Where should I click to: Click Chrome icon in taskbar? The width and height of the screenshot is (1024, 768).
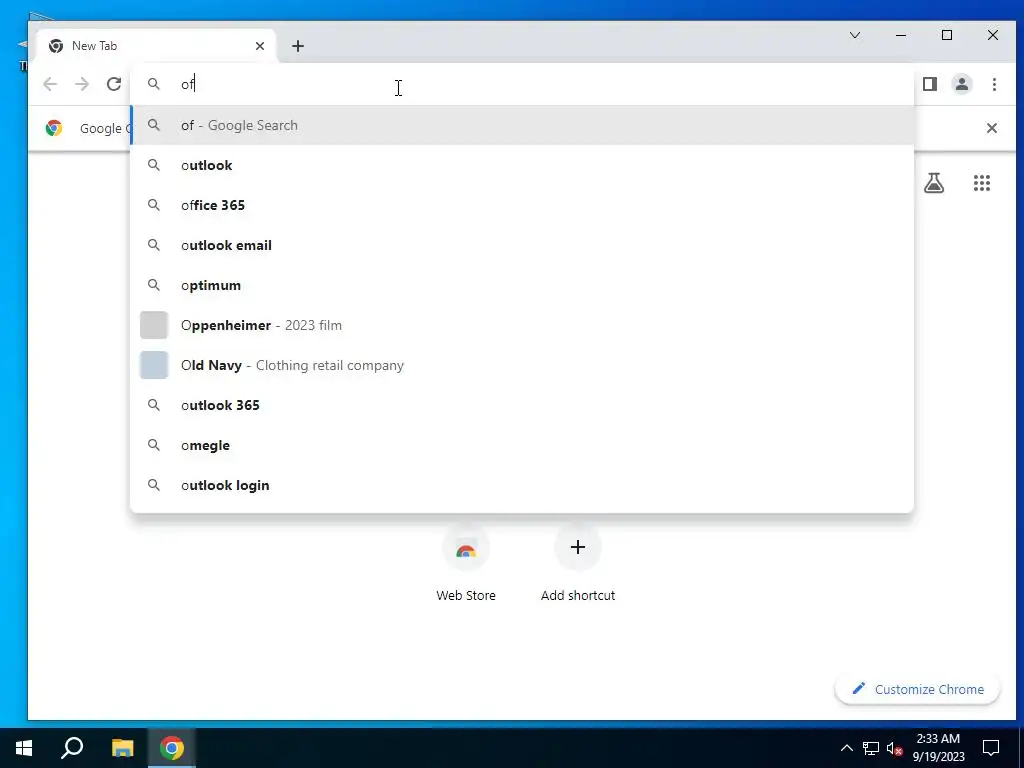click(172, 748)
